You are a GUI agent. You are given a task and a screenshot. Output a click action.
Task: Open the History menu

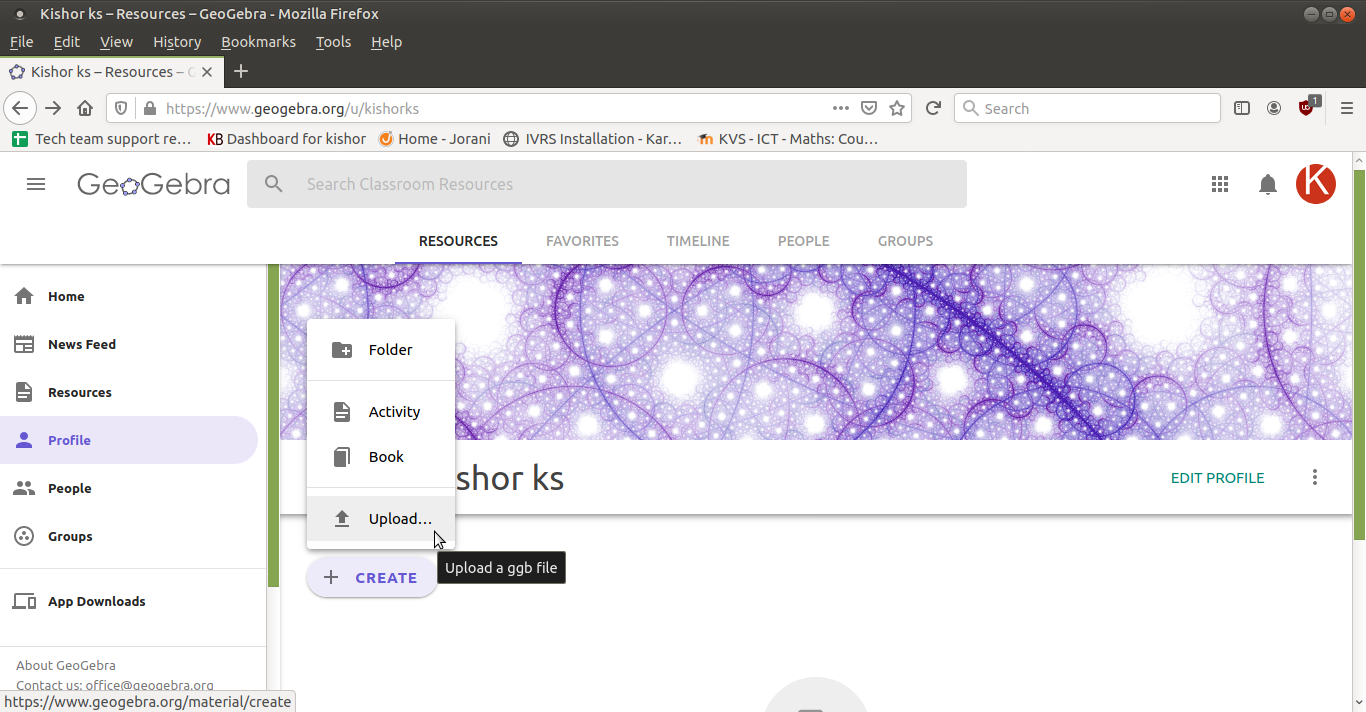177,41
